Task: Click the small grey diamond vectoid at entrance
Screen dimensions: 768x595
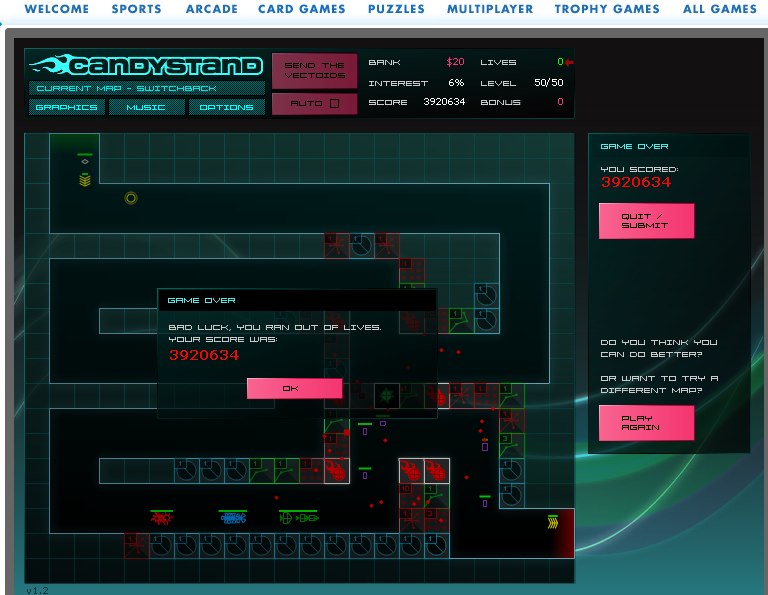Action: click(x=85, y=161)
